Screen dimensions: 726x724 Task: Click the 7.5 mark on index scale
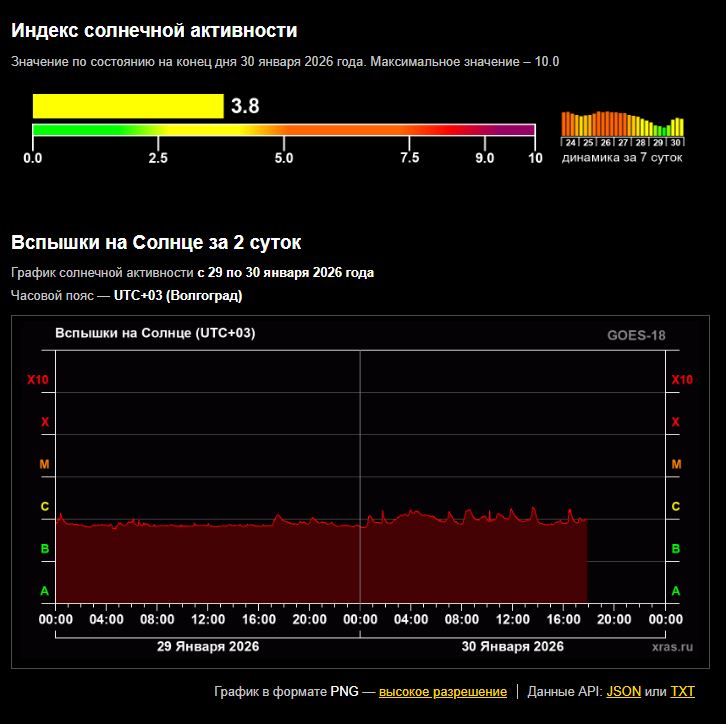coord(409,158)
